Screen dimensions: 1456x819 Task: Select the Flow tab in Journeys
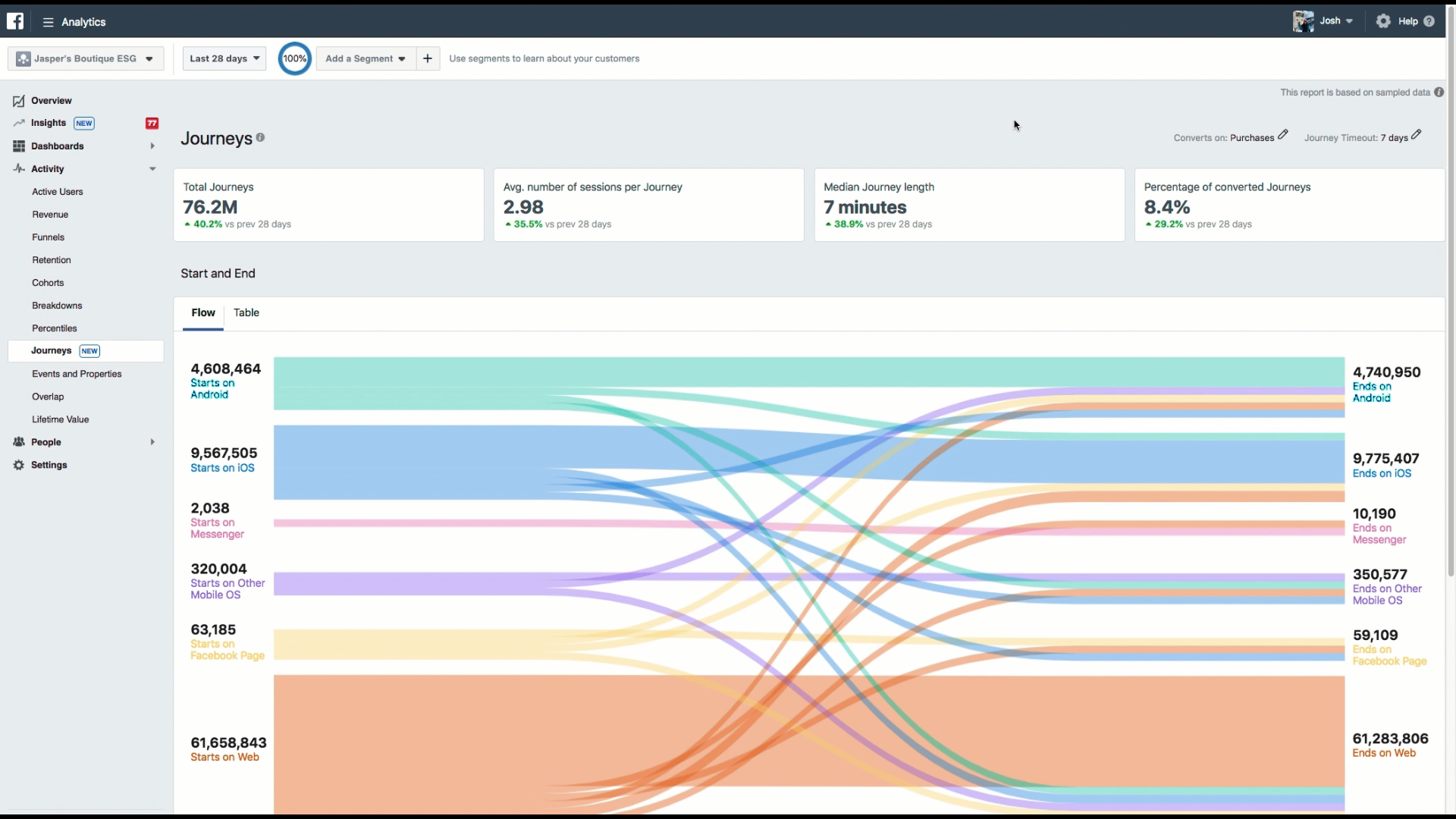click(203, 312)
